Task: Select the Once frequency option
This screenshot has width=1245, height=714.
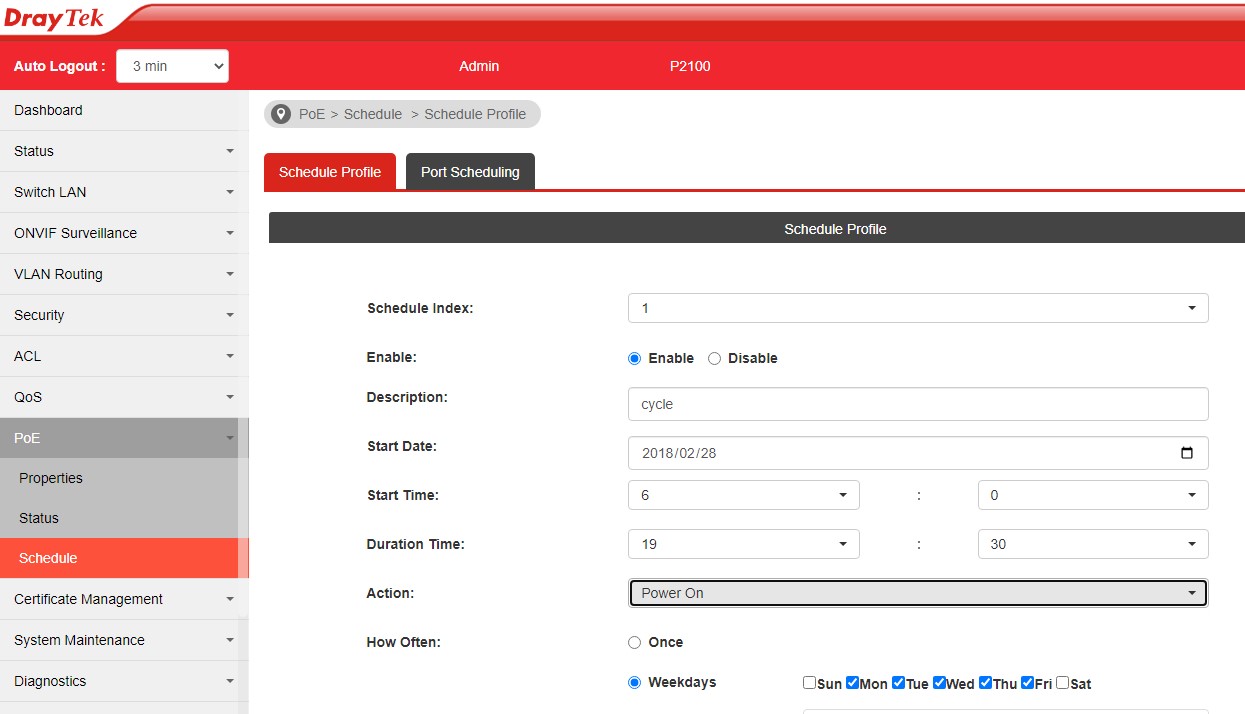Action: click(x=634, y=642)
